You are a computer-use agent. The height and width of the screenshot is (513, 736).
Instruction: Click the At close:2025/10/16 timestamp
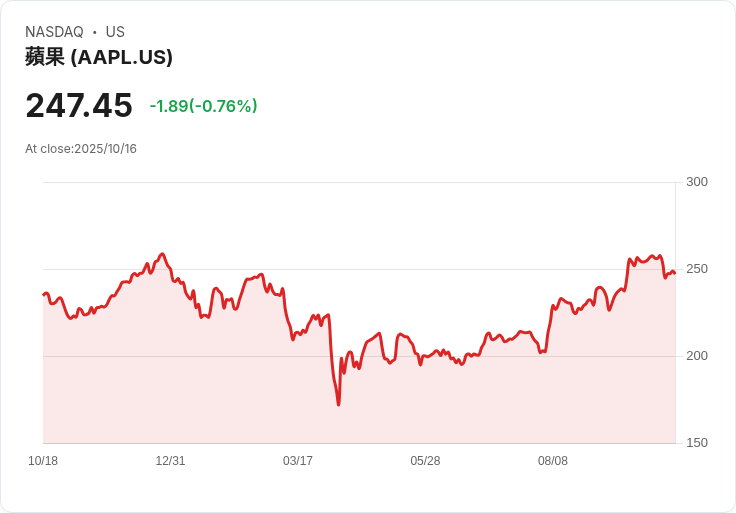[81, 149]
